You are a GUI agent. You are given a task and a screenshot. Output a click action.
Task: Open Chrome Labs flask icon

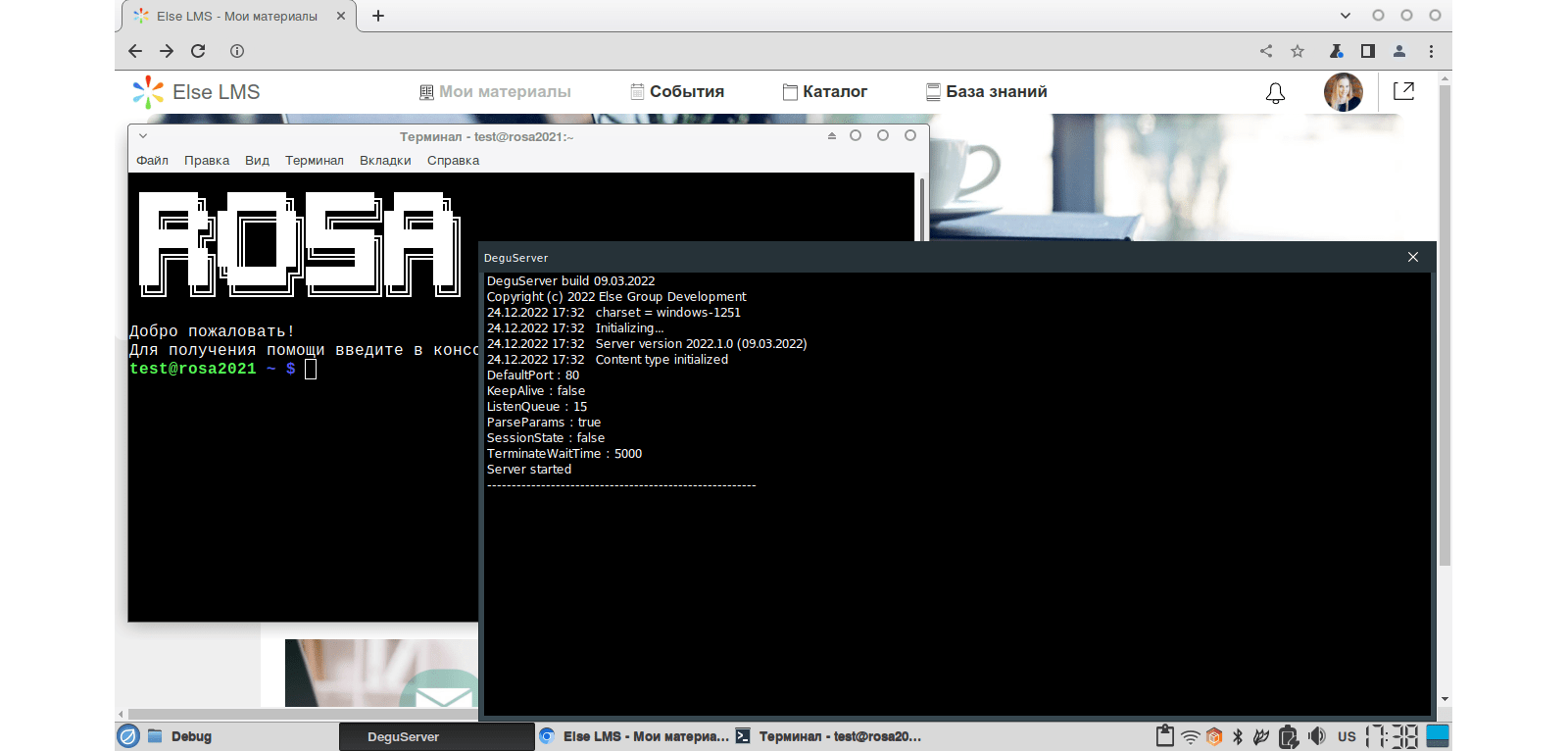coord(1336,51)
